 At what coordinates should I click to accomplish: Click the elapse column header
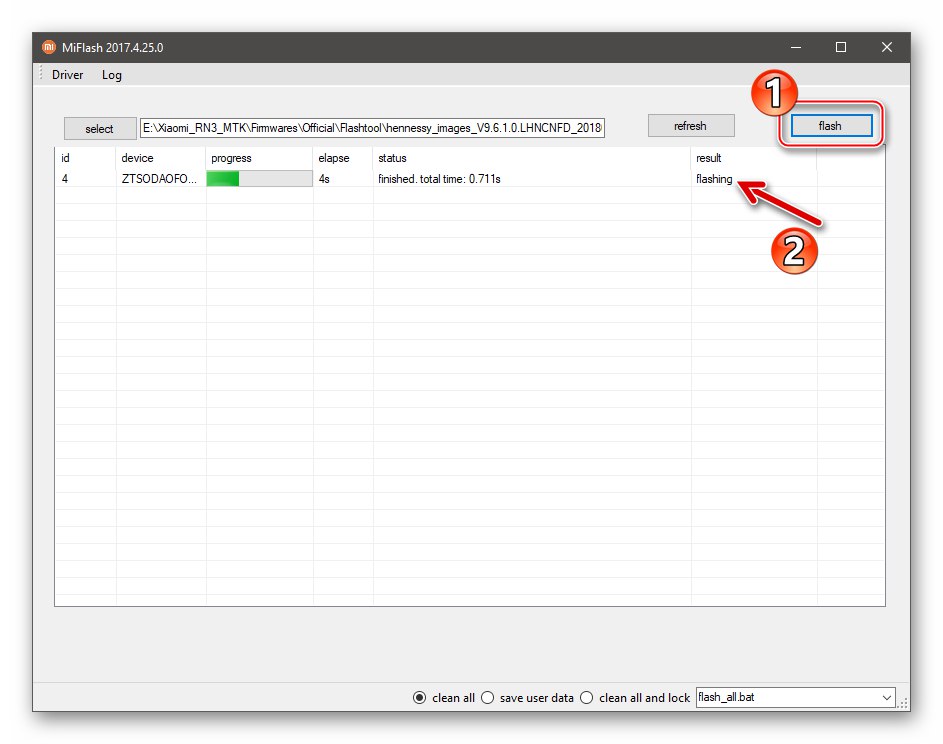click(x=343, y=158)
